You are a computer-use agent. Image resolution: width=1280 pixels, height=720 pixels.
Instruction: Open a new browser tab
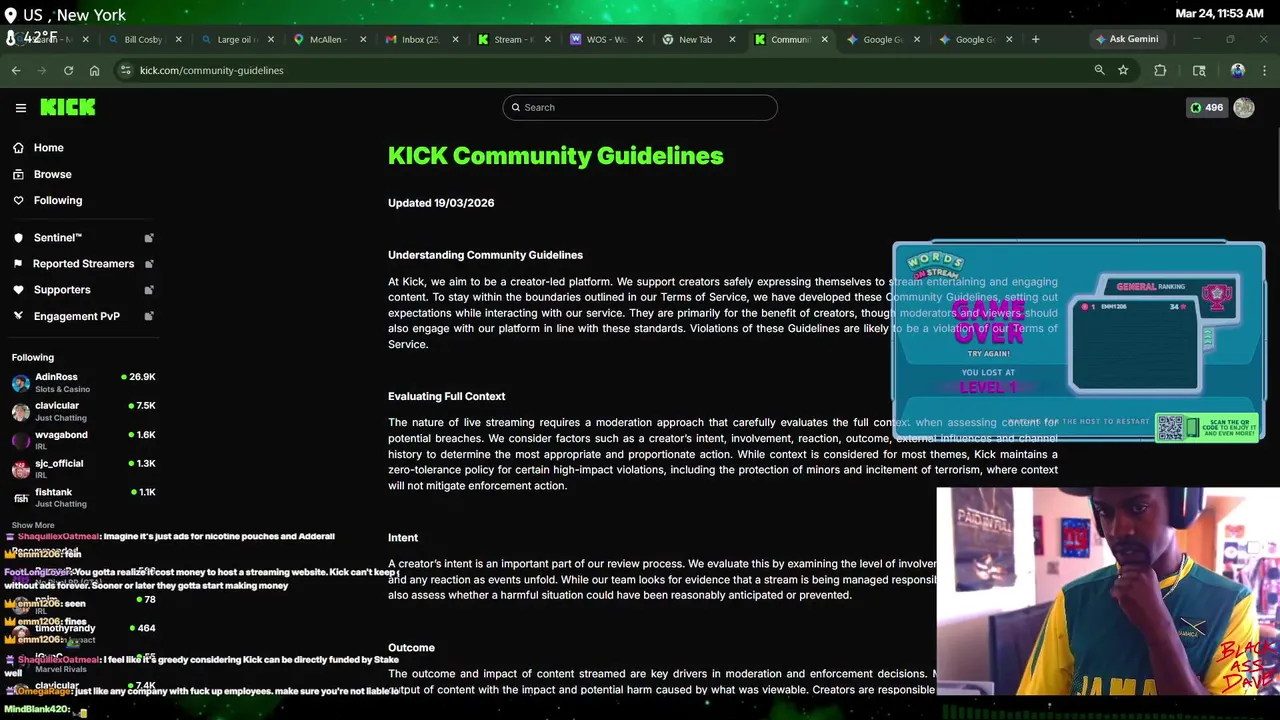1035,40
